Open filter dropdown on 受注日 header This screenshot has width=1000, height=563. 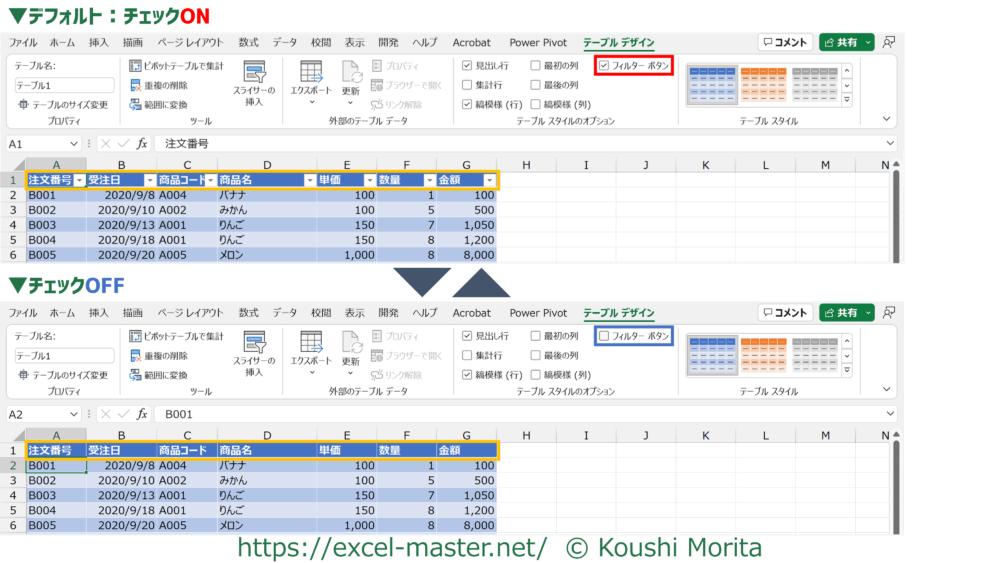click(148, 180)
